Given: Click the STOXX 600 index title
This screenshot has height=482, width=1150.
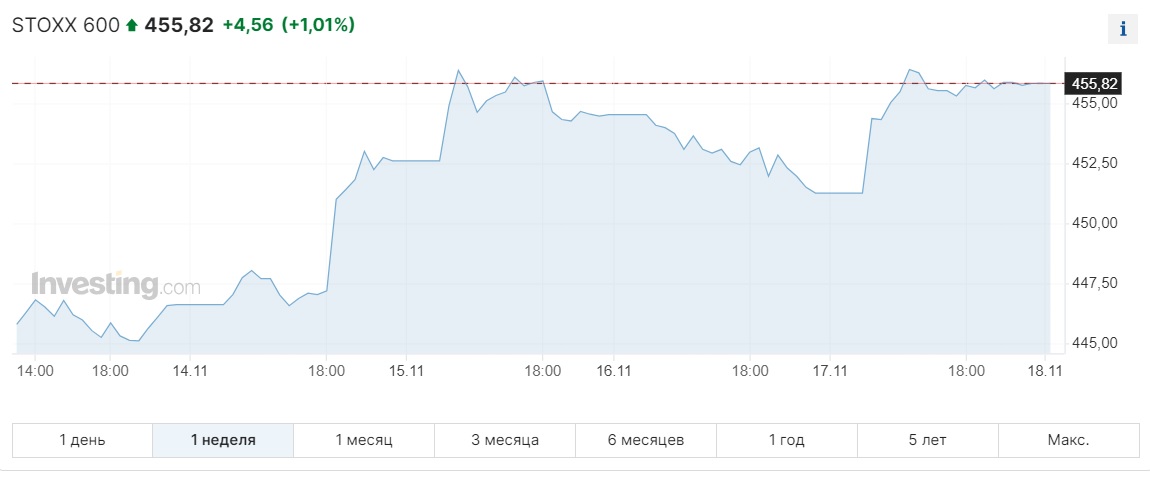Looking at the screenshot, I should [65, 26].
